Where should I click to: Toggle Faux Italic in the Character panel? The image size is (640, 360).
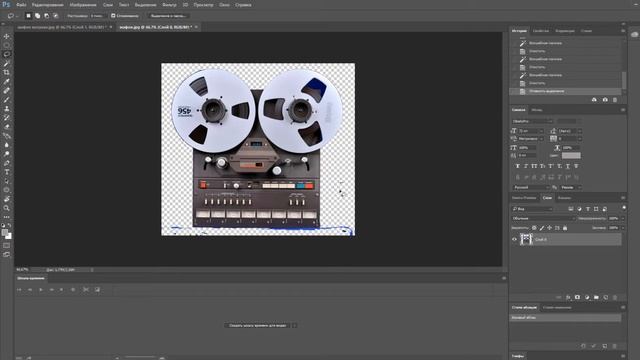click(526, 166)
